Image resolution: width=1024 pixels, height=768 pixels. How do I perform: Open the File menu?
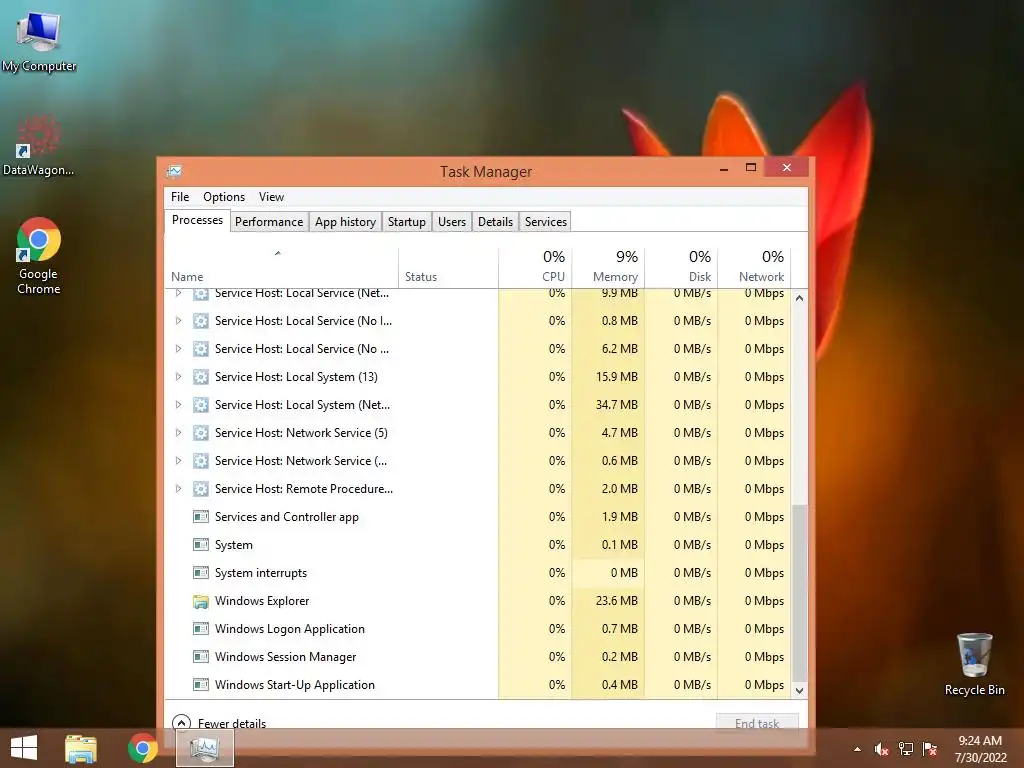[180, 197]
